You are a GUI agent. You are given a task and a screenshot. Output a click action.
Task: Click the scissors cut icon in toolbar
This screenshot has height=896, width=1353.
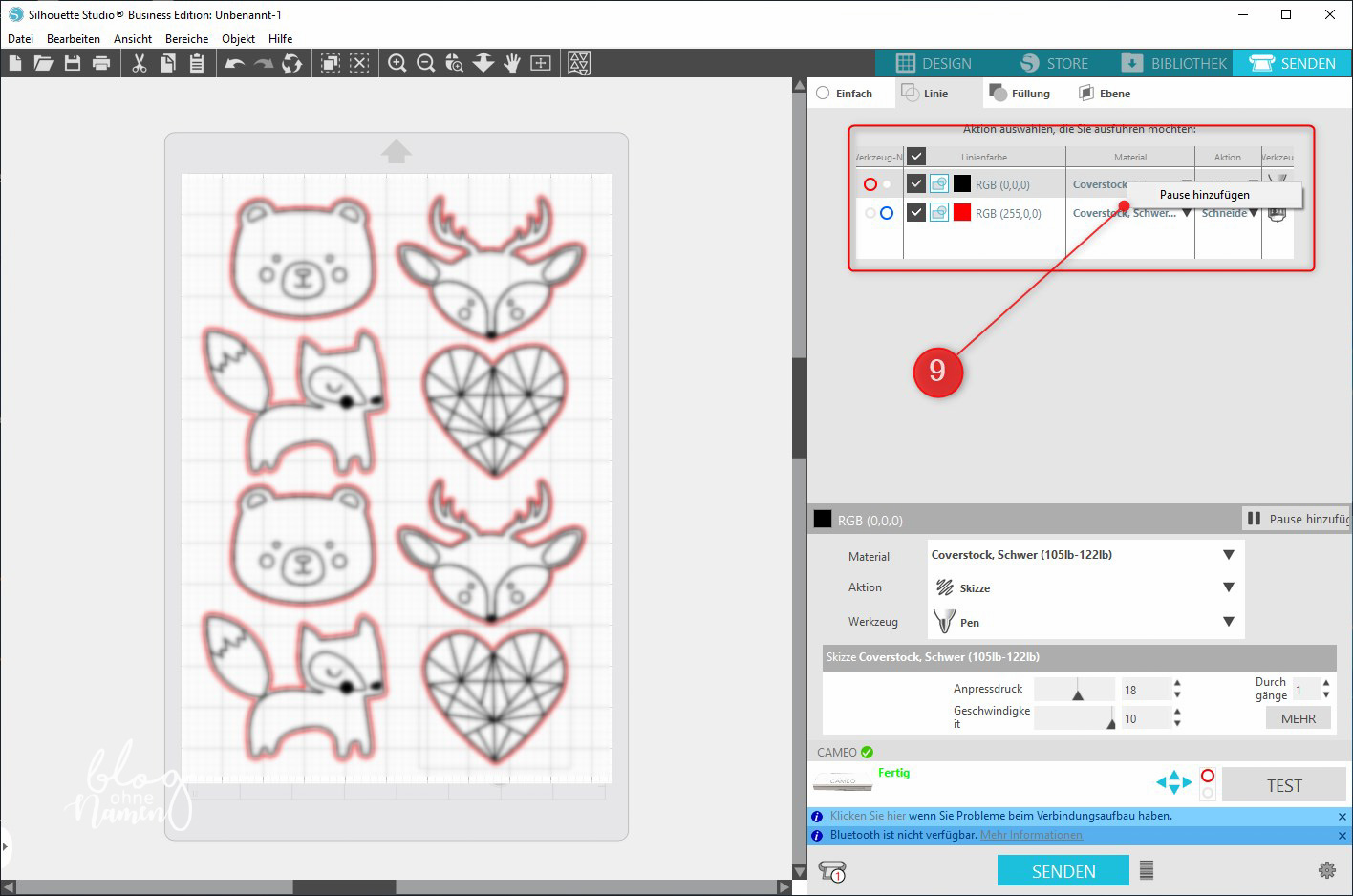click(140, 63)
